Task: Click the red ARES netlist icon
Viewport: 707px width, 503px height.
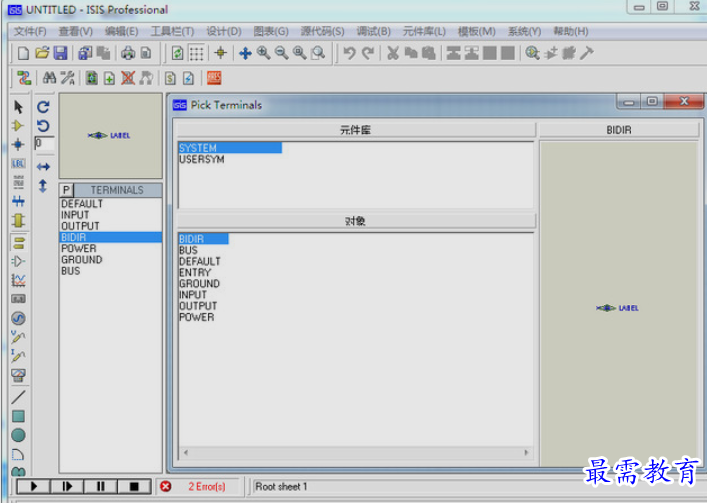Action: 214,78
